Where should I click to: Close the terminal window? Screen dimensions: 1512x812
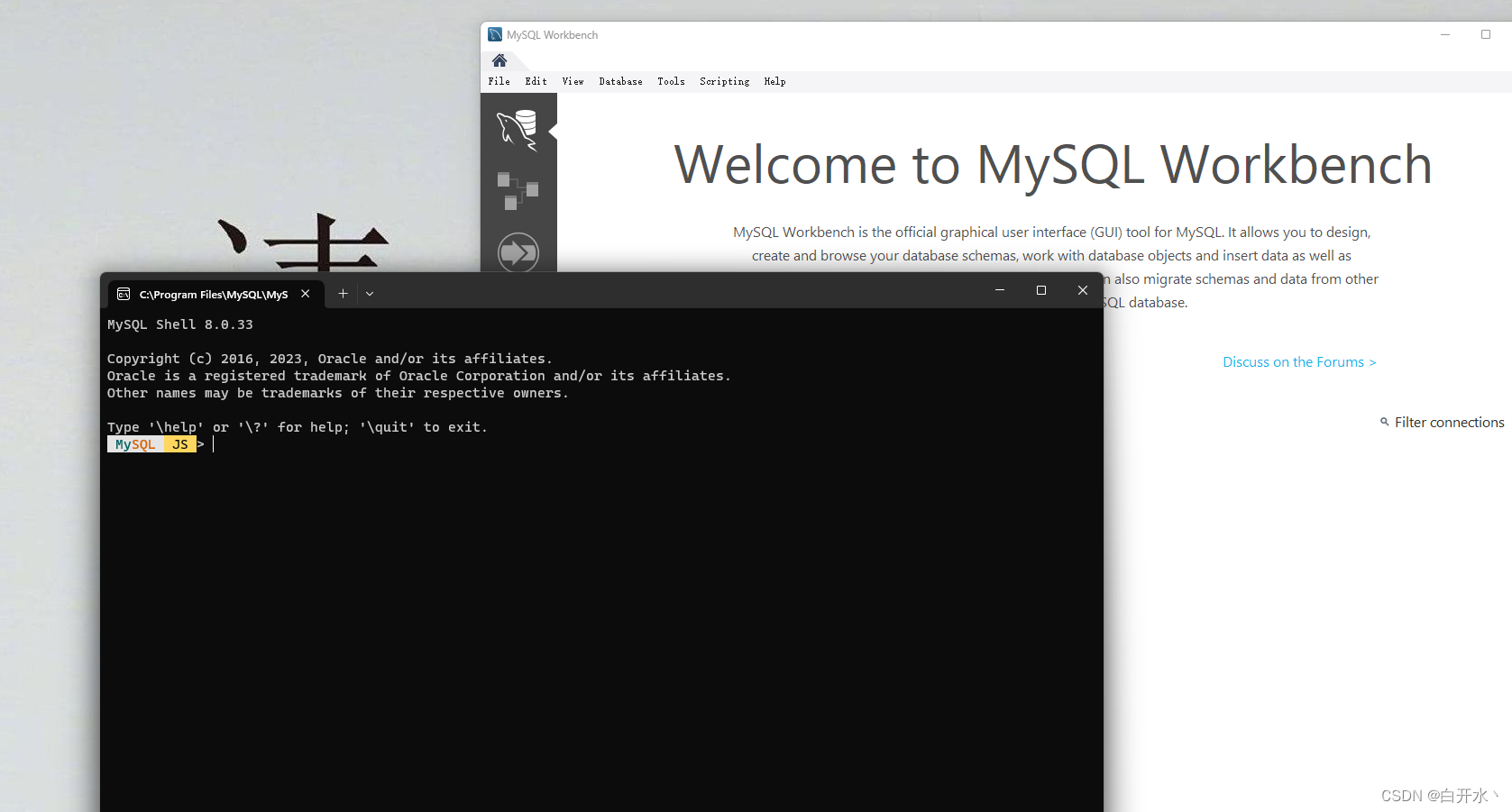(1083, 290)
